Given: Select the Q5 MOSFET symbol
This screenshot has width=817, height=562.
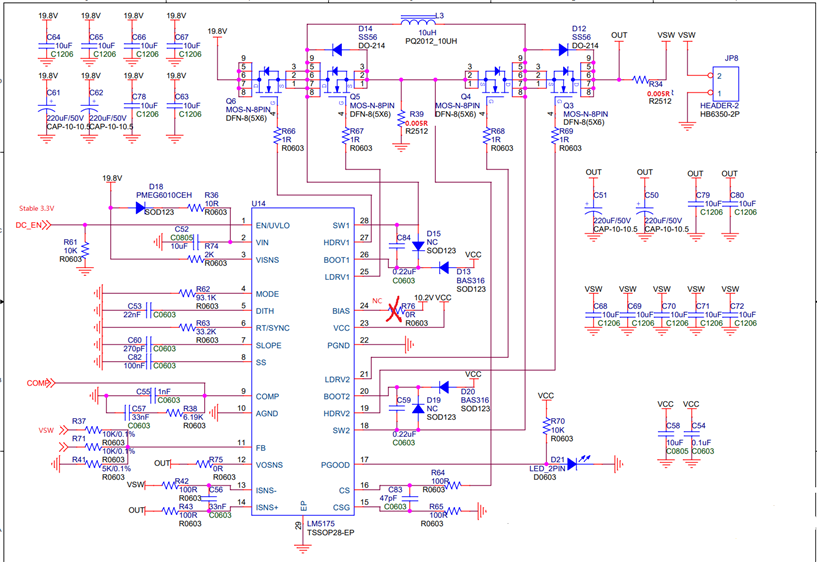Looking at the screenshot, I should point(337,80).
